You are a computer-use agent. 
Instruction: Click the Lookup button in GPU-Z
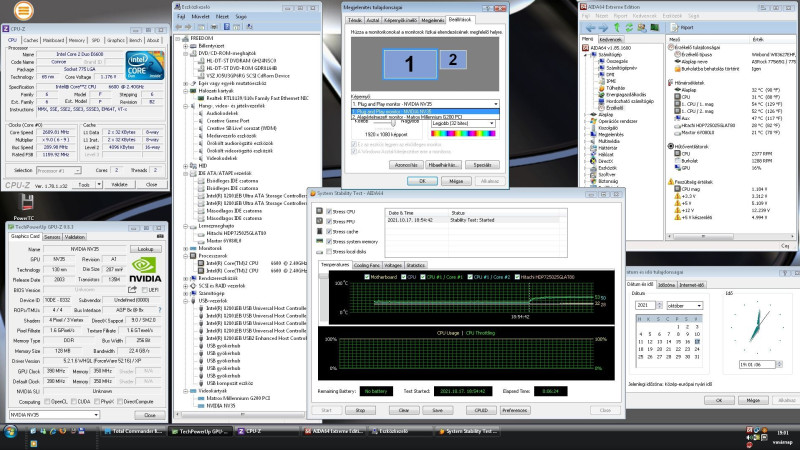click(x=145, y=249)
